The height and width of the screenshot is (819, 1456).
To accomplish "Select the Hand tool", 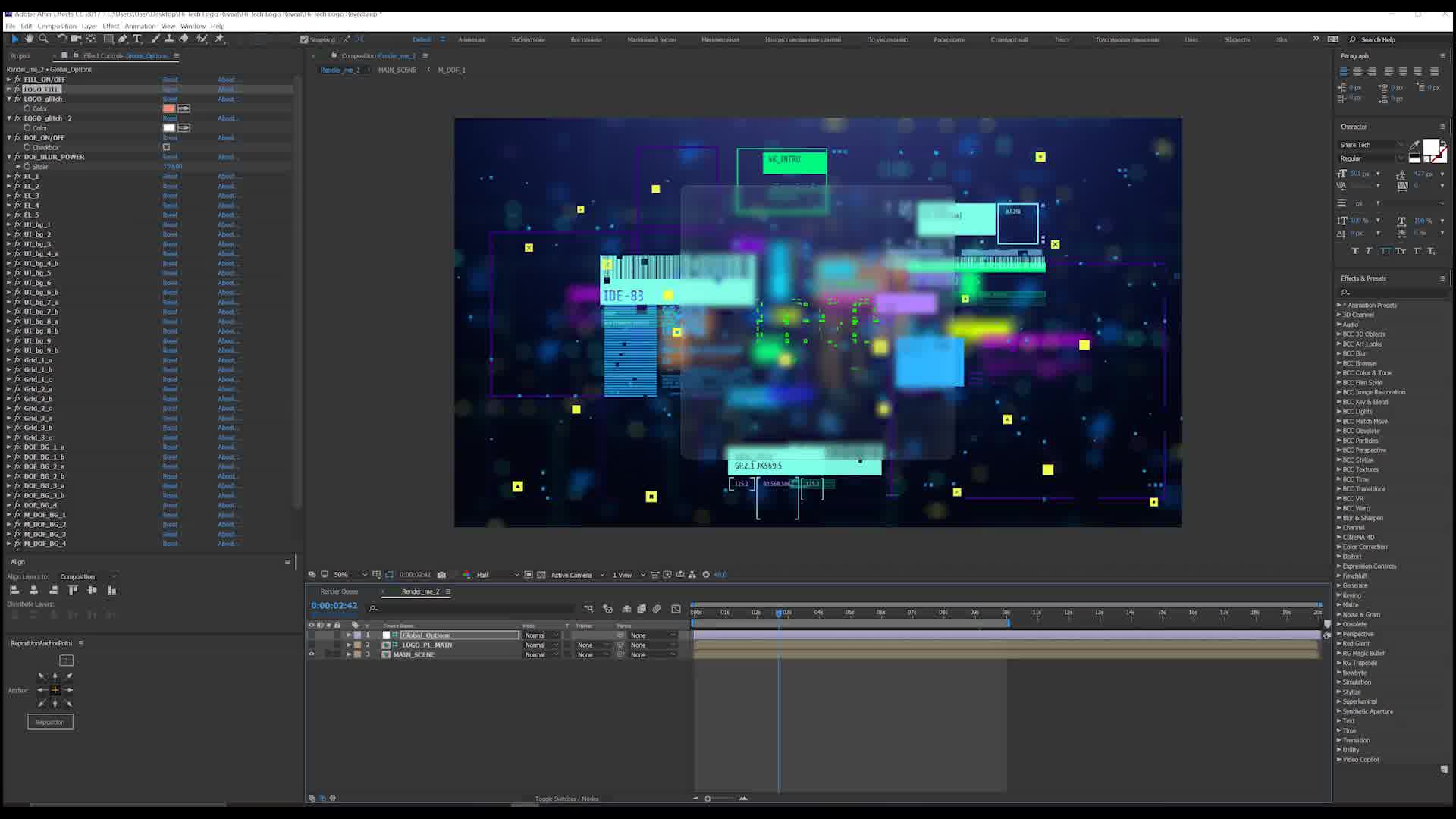I will (x=29, y=39).
